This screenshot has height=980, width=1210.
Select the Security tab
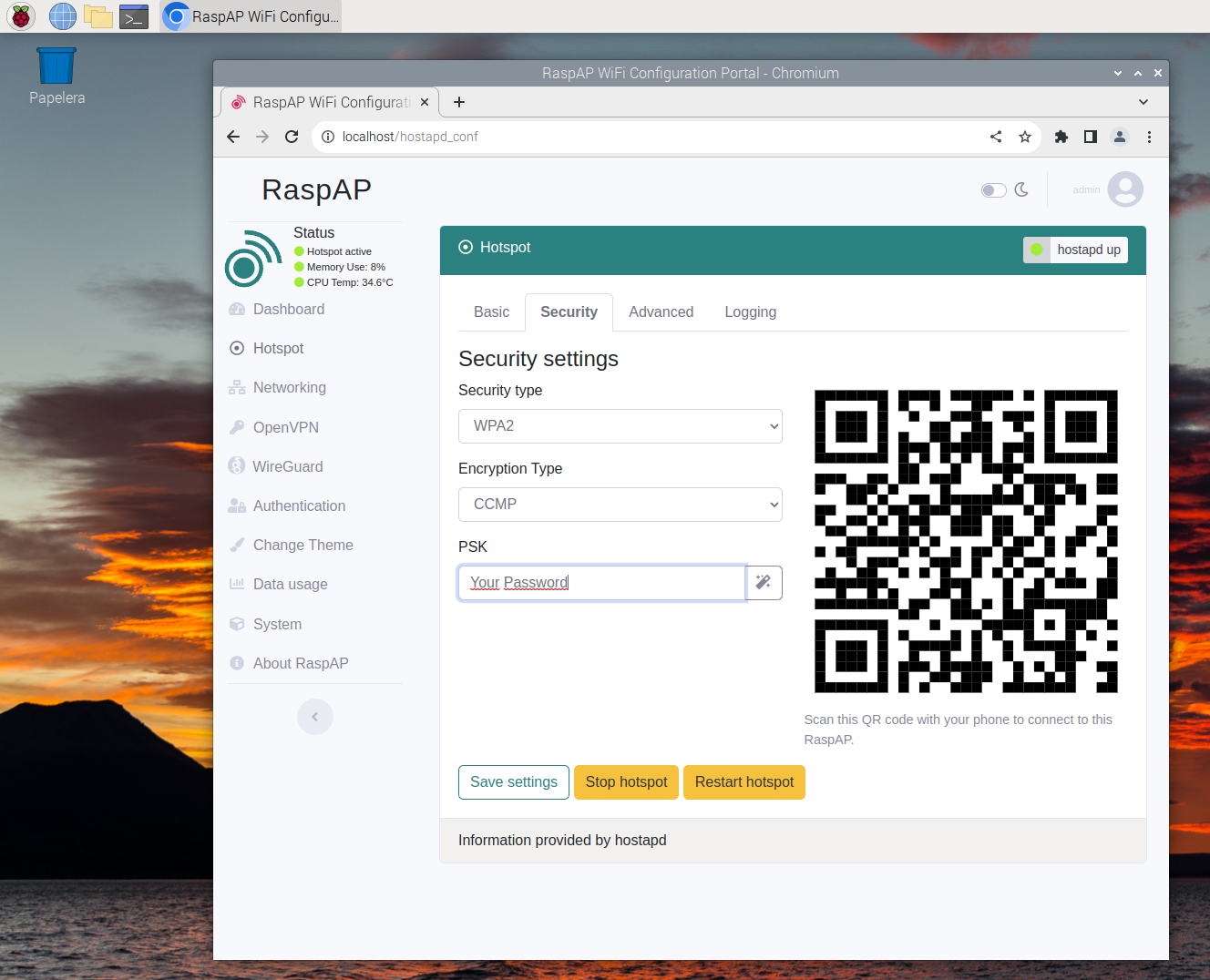pyautogui.click(x=569, y=312)
